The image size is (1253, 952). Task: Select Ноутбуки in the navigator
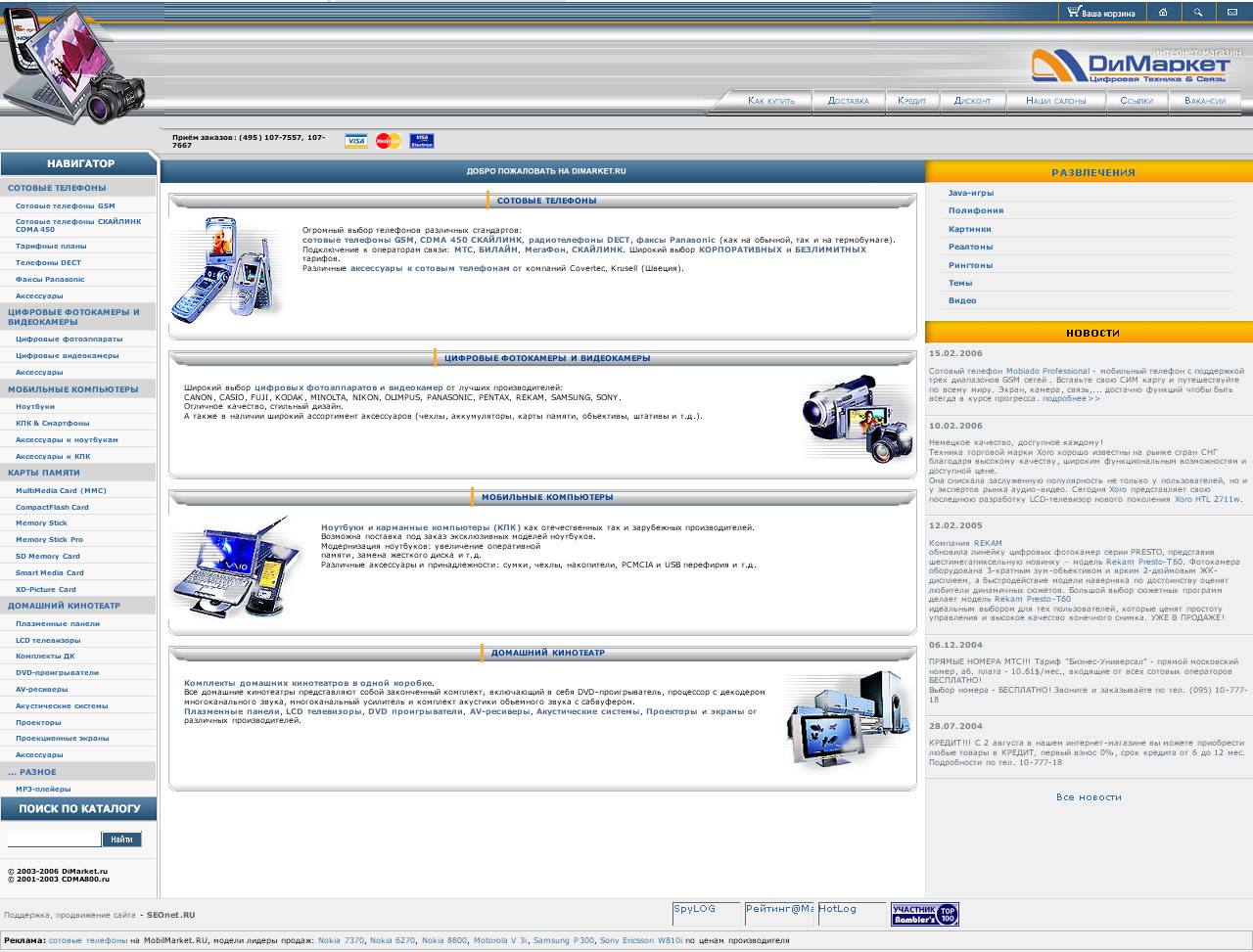pos(35,407)
